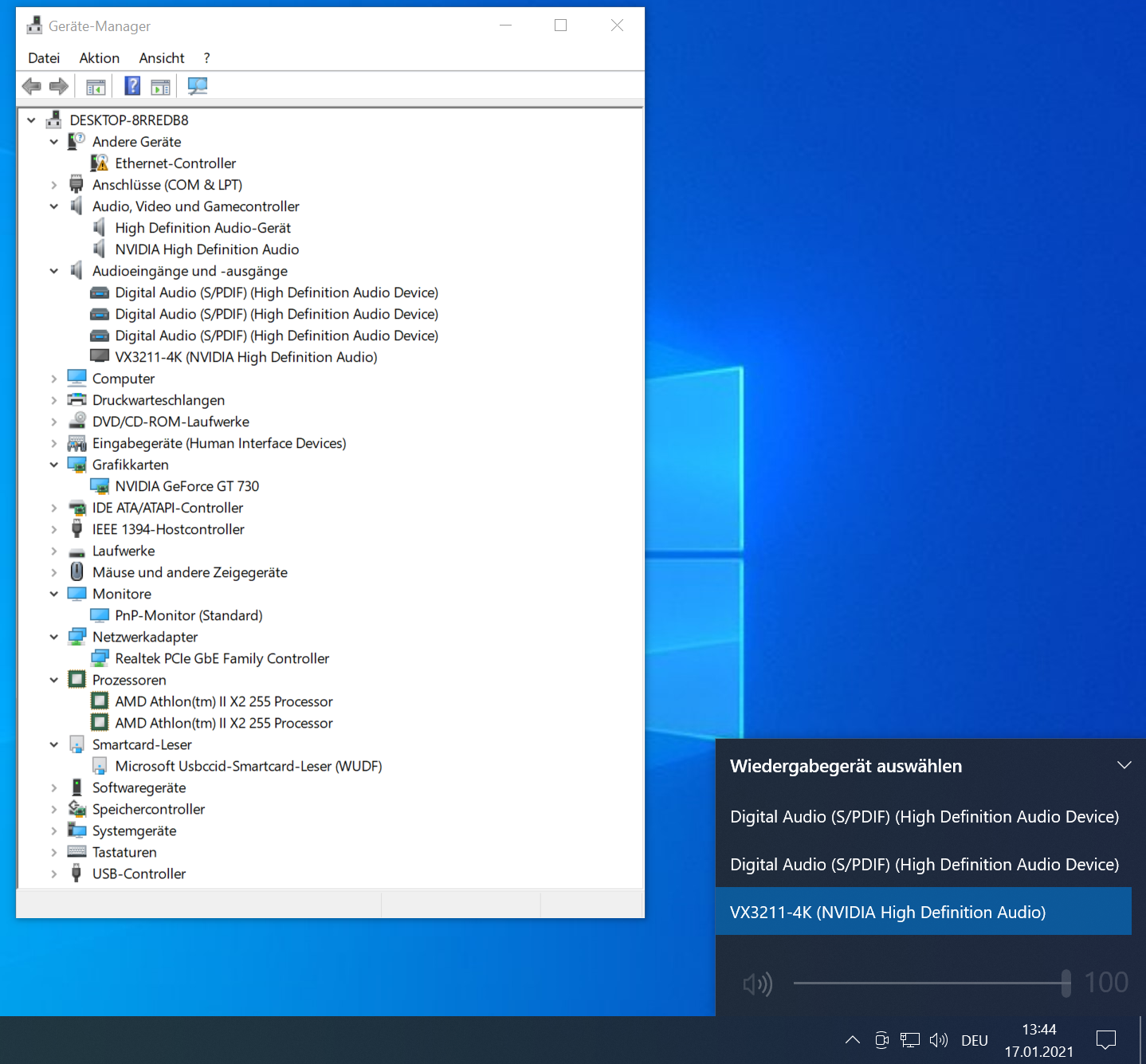Viewport: 1146px width, 1064px height.
Task: Click the network icon in system tray
Action: [x=910, y=1040]
